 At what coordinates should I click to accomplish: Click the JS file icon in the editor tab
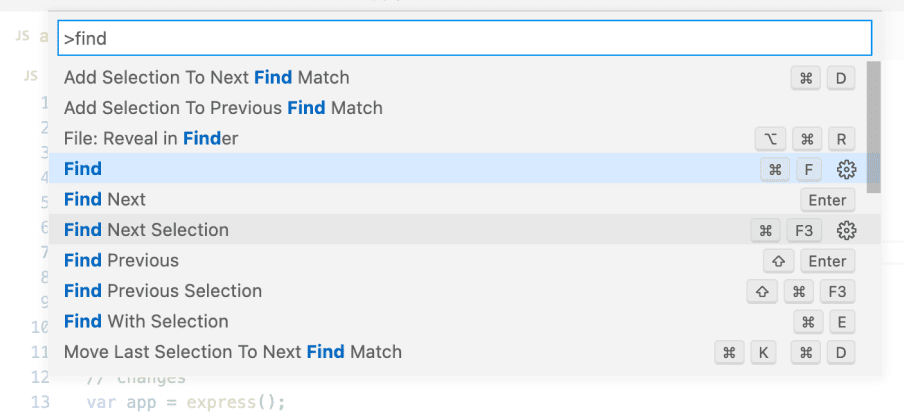[22, 36]
